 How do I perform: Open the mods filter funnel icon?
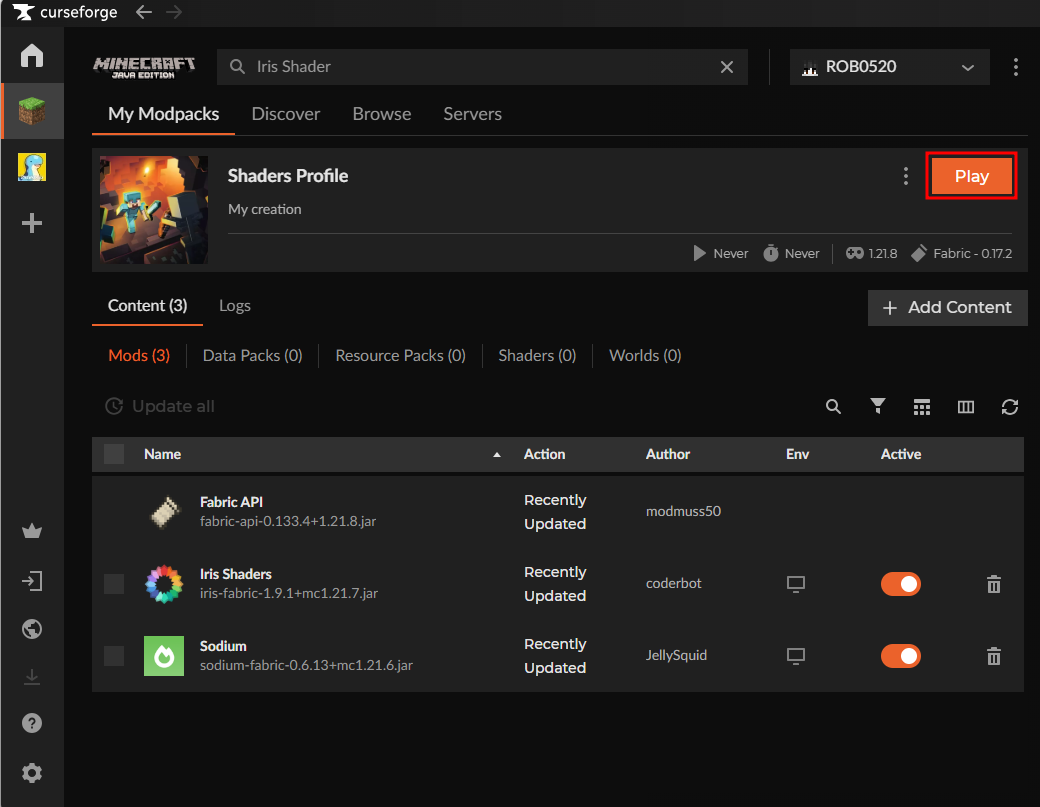pos(878,406)
